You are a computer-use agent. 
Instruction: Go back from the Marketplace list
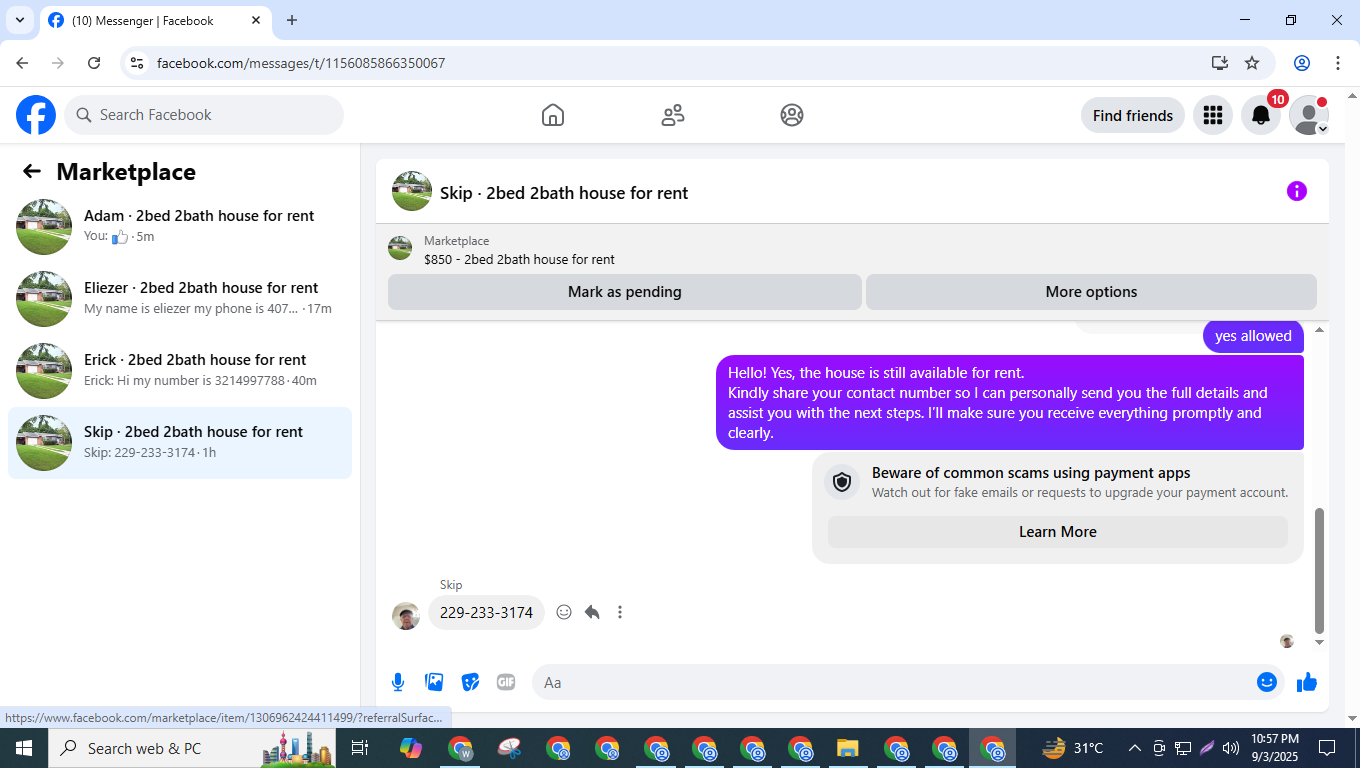(32, 171)
